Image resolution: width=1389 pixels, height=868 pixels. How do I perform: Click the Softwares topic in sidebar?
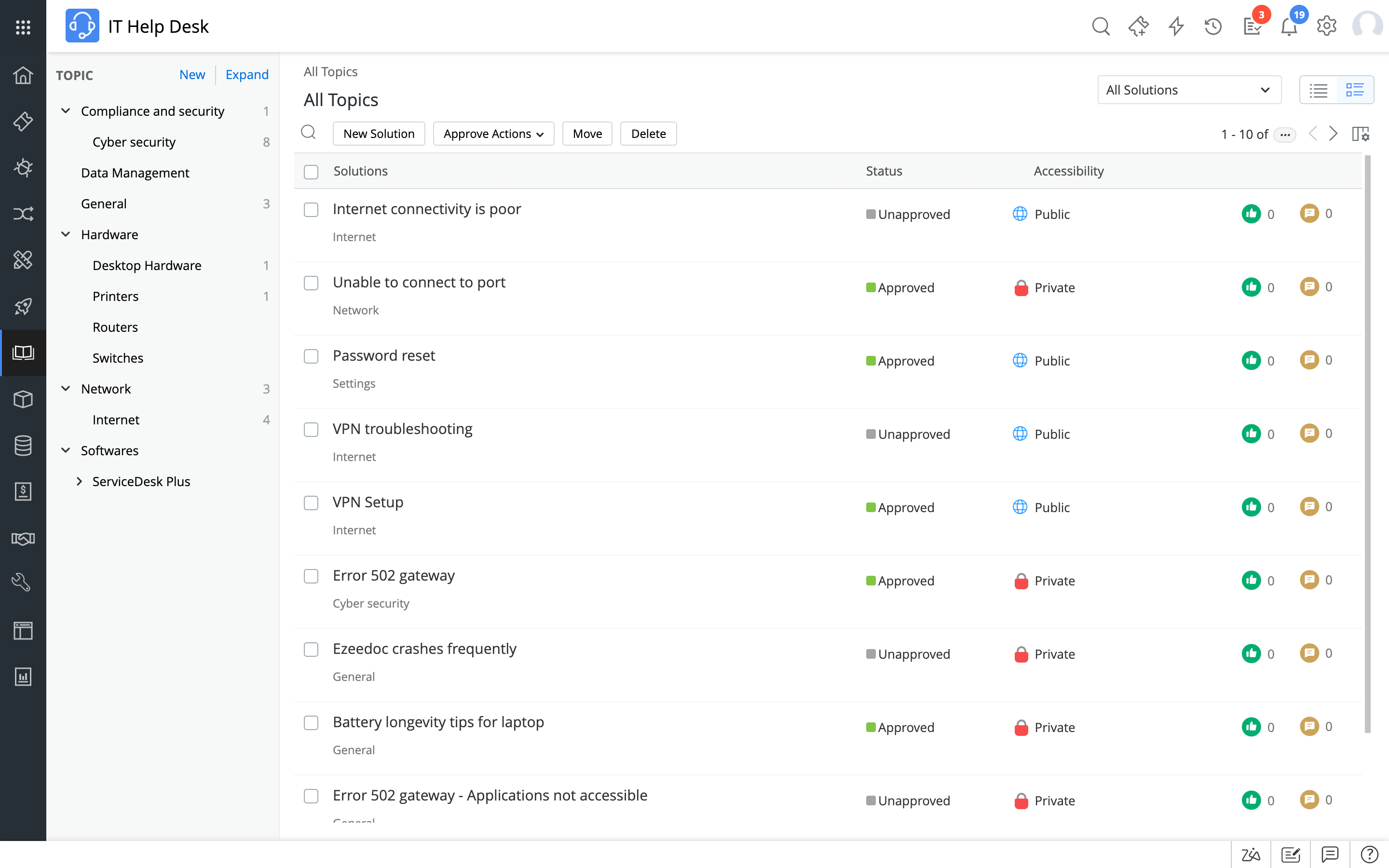[110, 449]
